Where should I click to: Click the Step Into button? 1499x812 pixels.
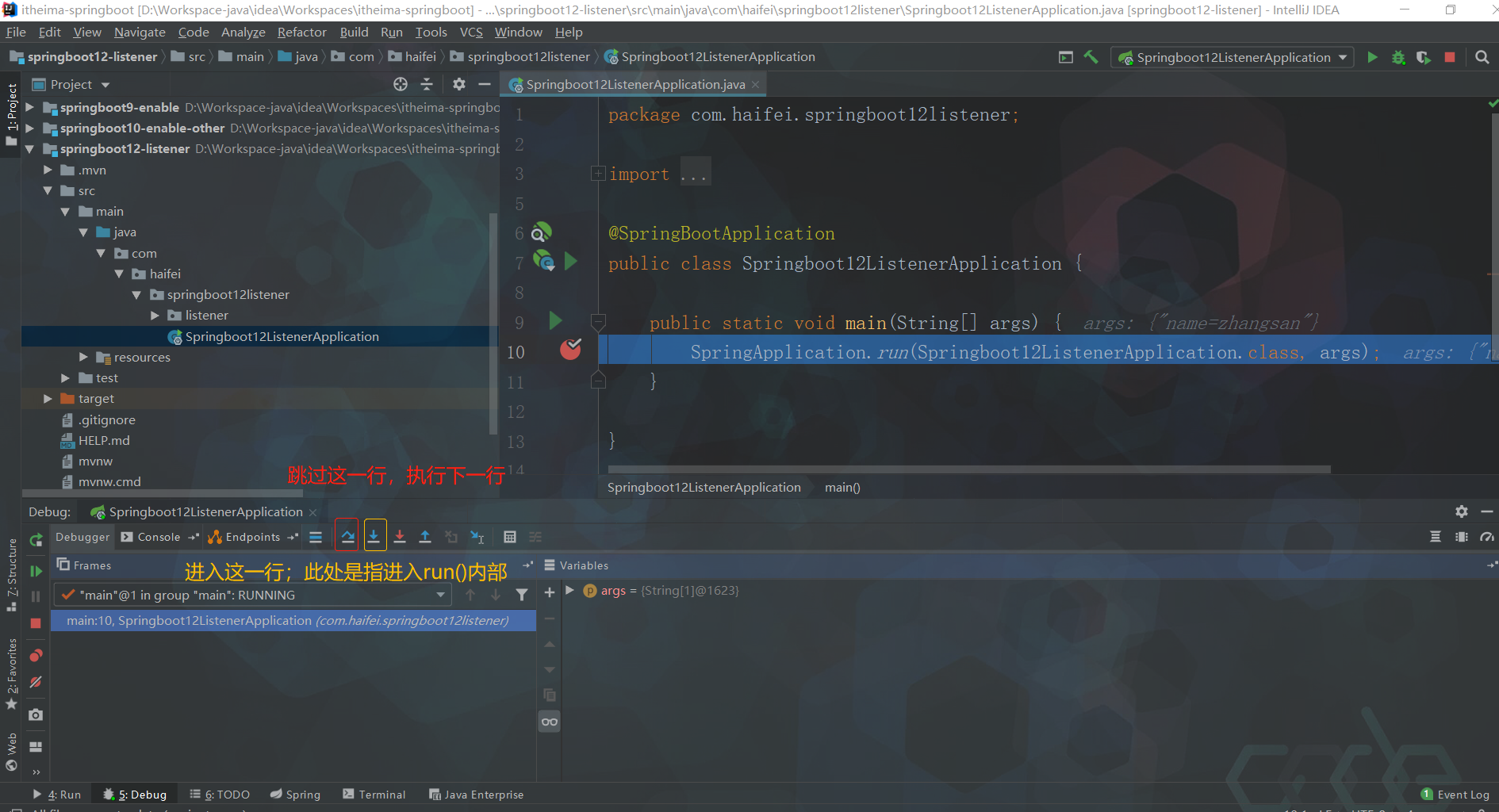point(374,537)
